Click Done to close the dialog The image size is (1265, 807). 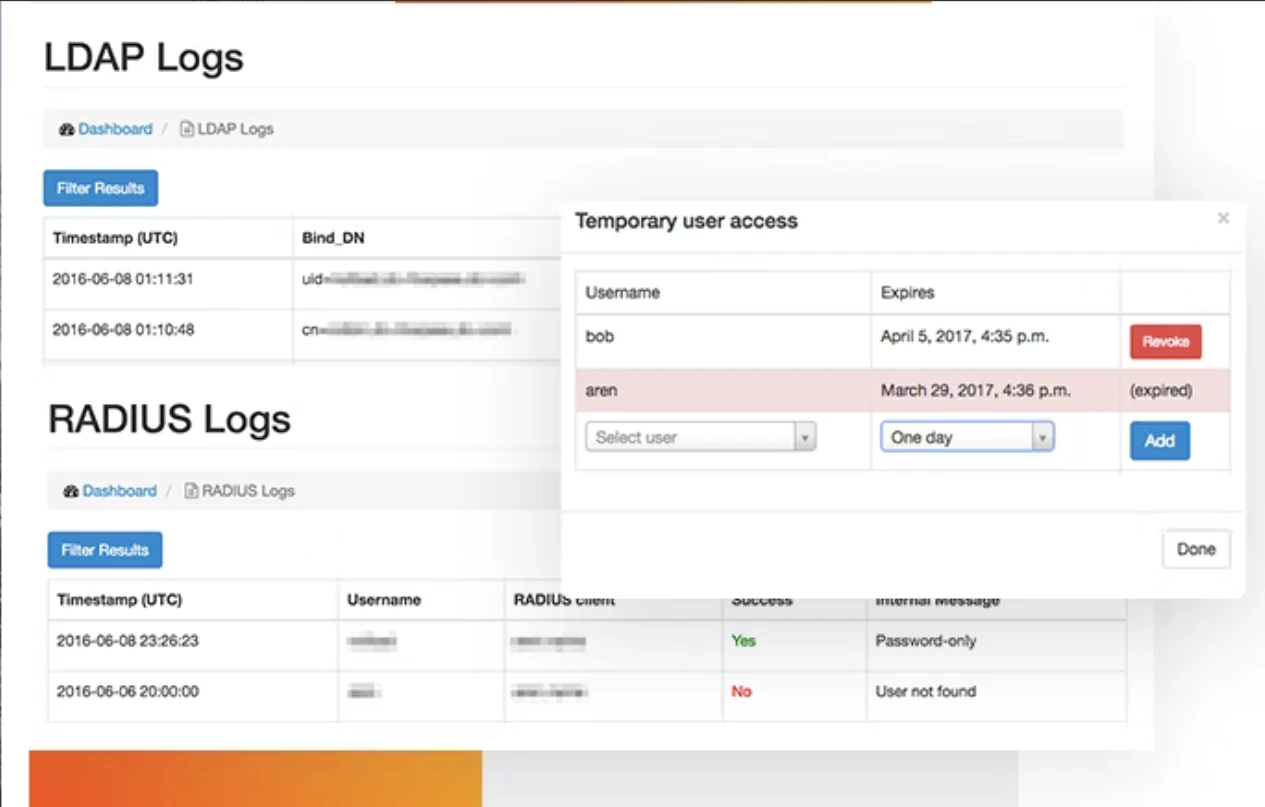(1195, 548)
